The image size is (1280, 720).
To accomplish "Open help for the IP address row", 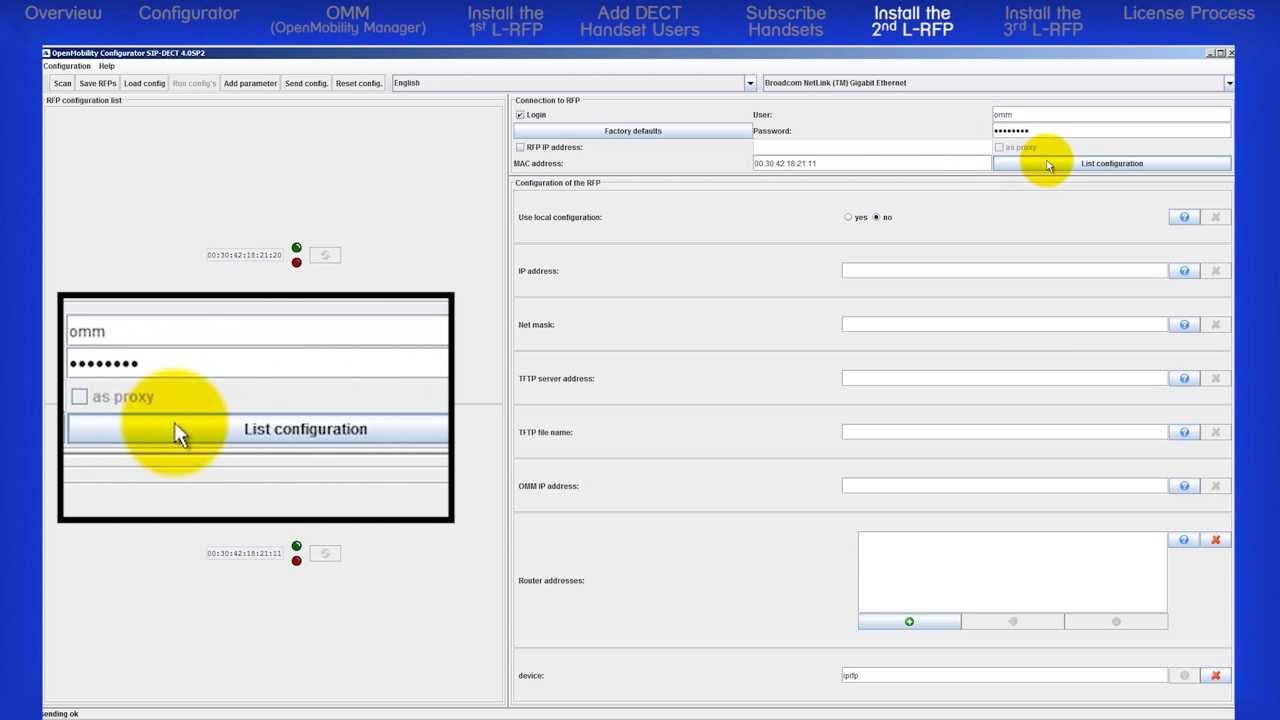I will click(x=1184, y=271).
